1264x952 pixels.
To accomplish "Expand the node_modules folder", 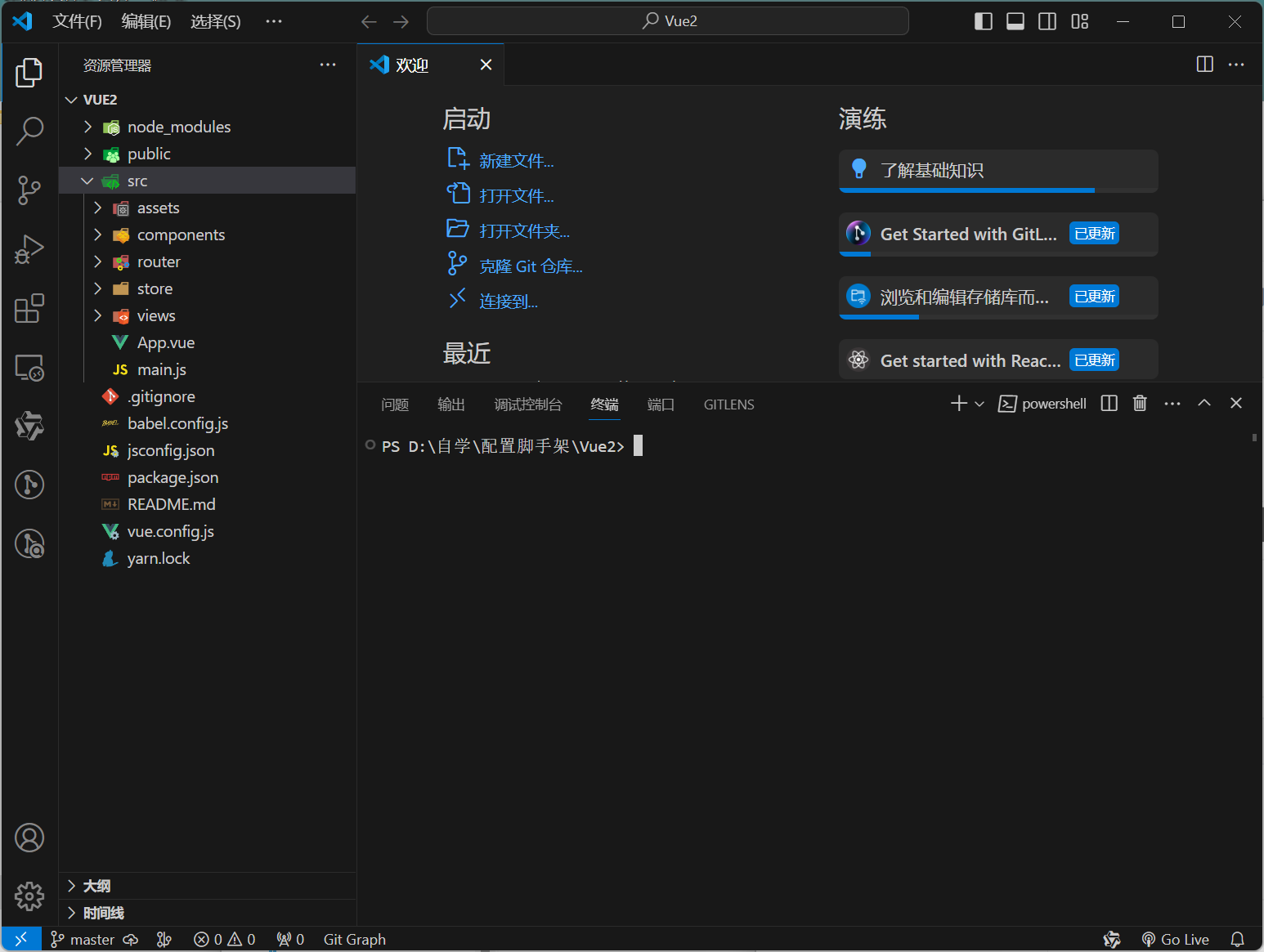I will [208, 127].
